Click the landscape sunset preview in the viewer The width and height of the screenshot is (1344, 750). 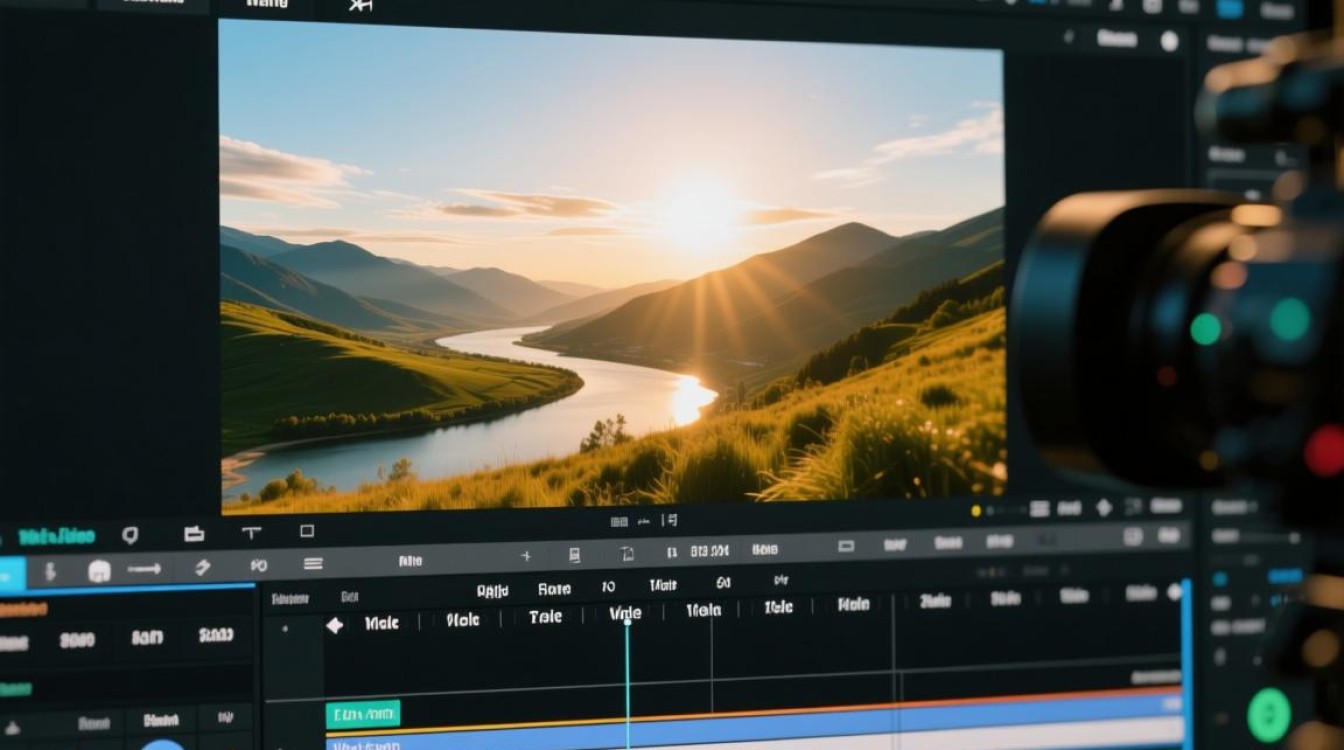[612, 266]
